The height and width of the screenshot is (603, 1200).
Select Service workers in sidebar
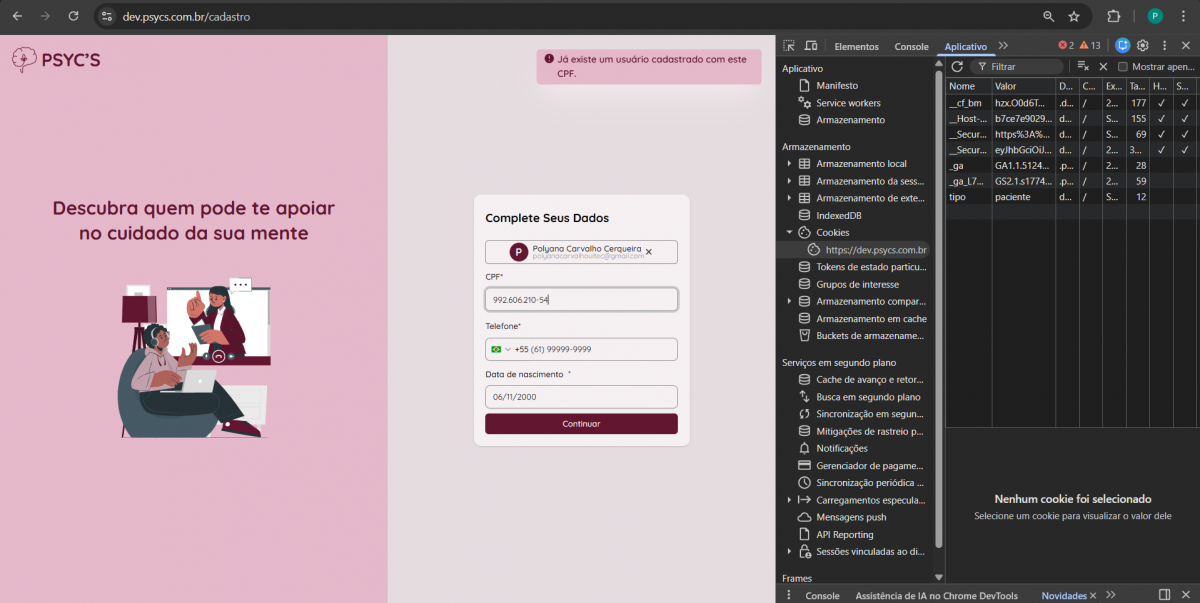pos(848,103)
